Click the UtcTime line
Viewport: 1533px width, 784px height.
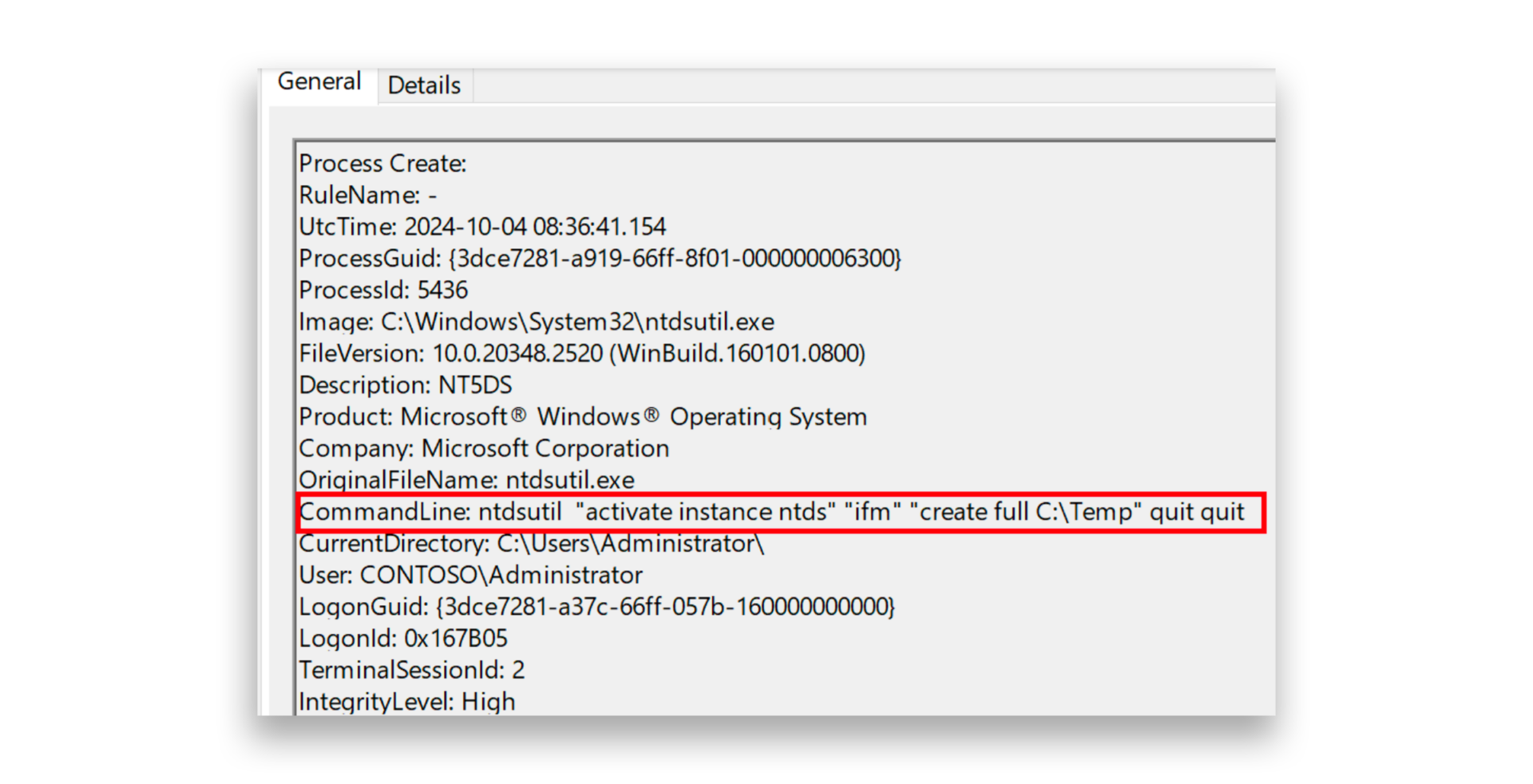tap(481, 226)
